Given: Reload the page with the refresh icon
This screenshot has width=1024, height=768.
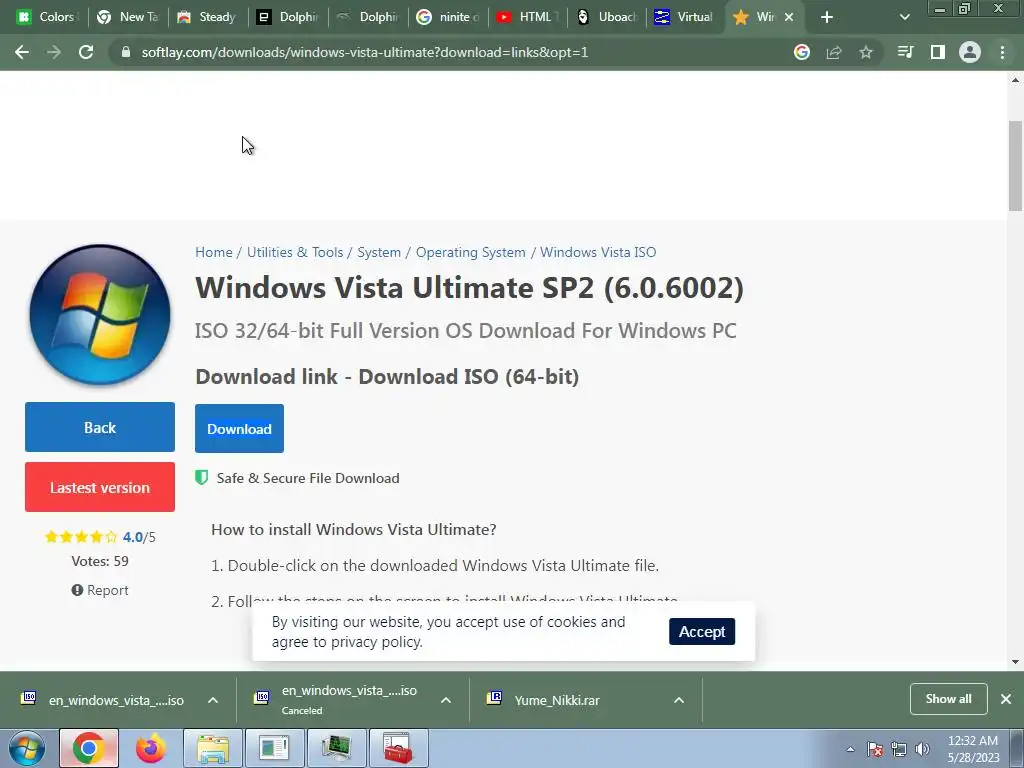Looking at the screenshot, I should pyautogui.click(x=86, y=52).
